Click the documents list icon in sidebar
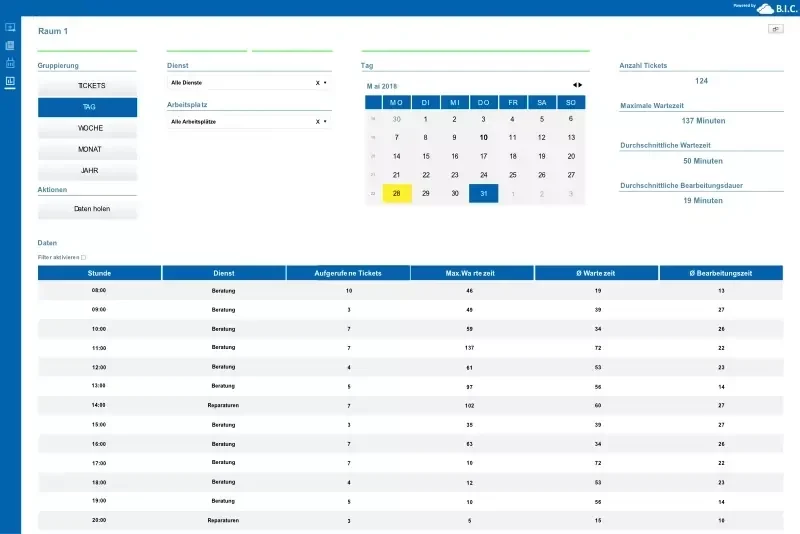Image resolution: width=800 pixels, height=534 pixels. tap(10, 45)
